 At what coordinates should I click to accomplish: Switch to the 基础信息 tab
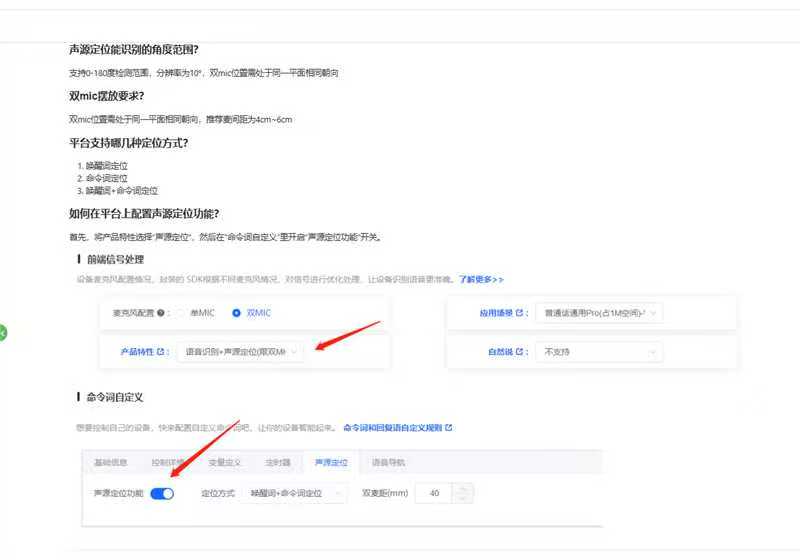click(x=111, y=462)
